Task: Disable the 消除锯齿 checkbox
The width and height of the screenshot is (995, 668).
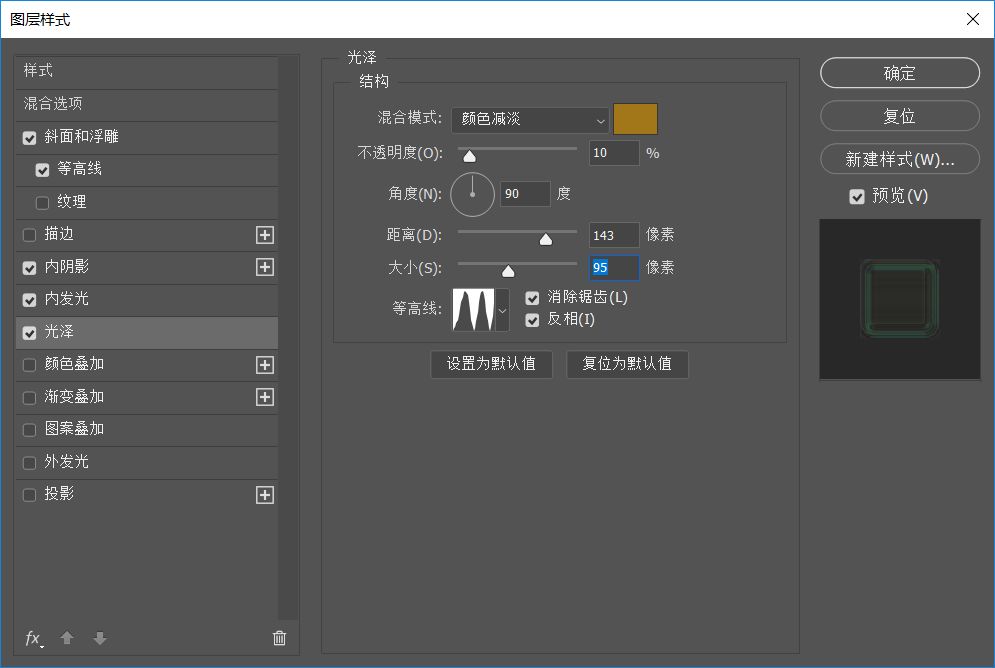Action: click(532, 298)
